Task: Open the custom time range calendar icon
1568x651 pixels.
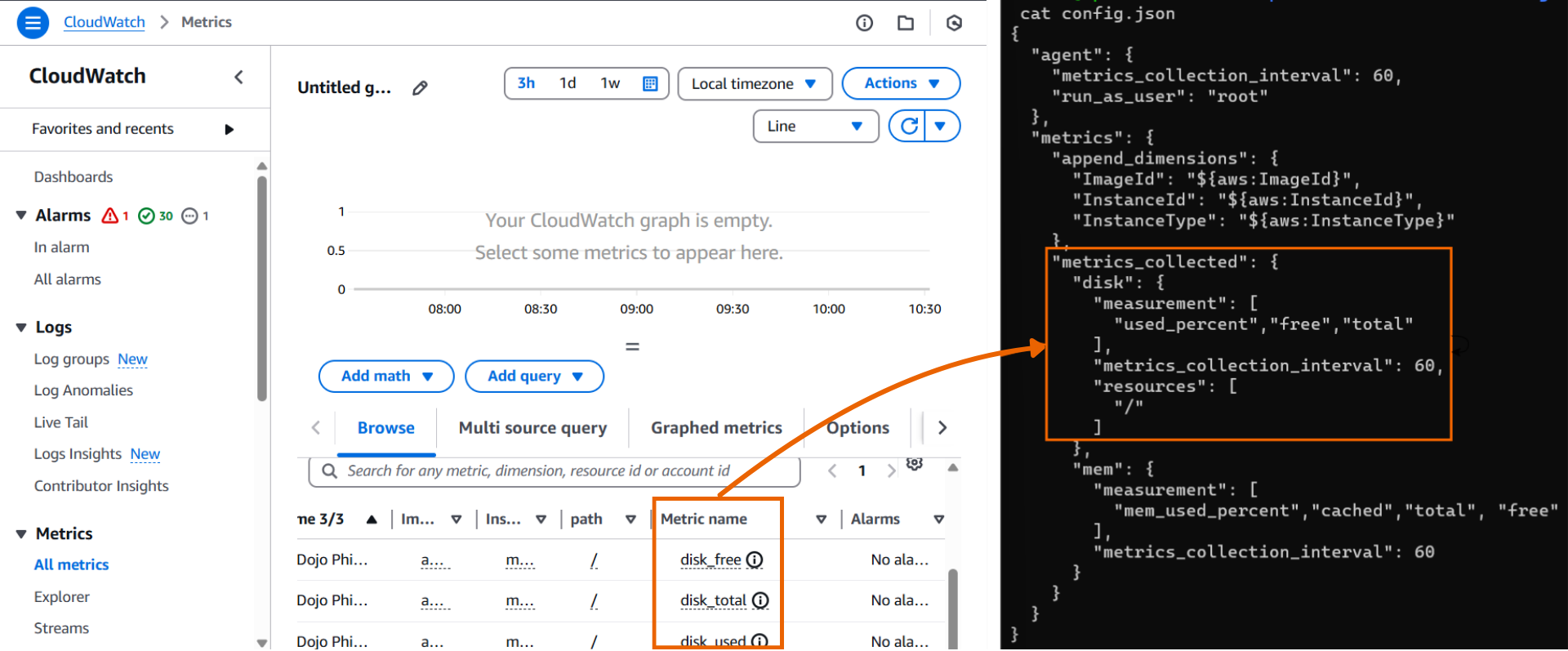Action: coord(650,83)
